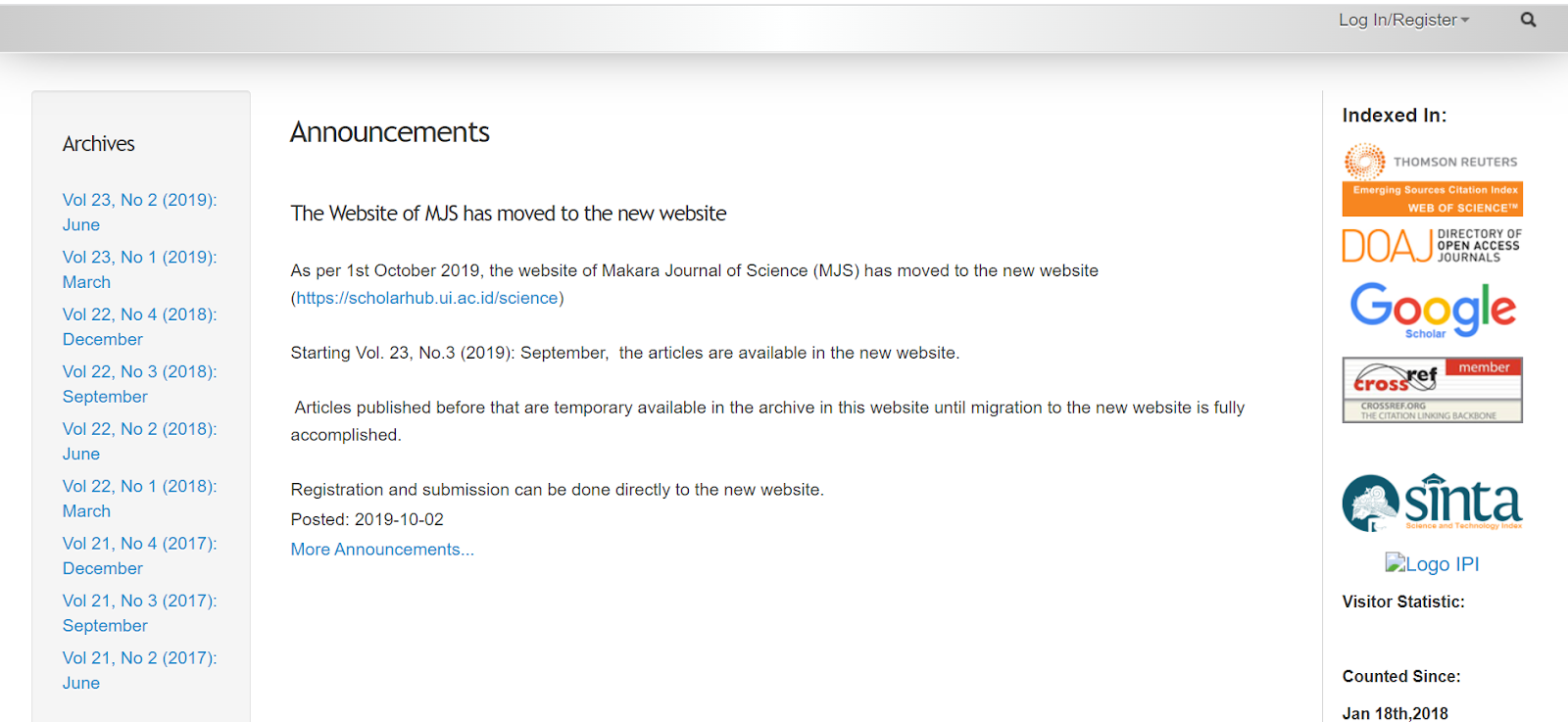Select Vol 22, No 3 (2018) September issue
1568x722 pixels.
pos(140,384)
